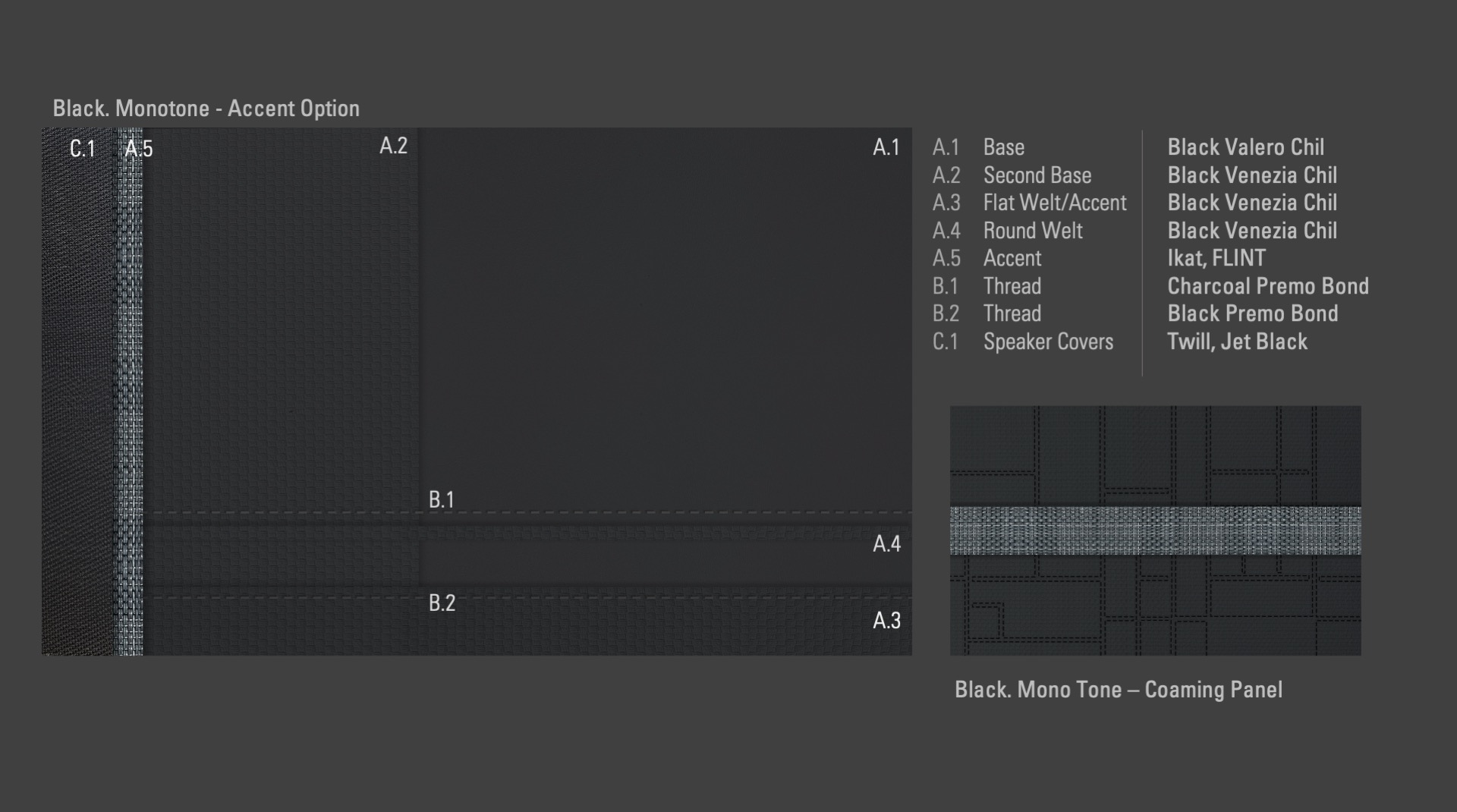Select the A.5 accent strip label on swatch
The image size is (1457, 812).
point(139,149)
